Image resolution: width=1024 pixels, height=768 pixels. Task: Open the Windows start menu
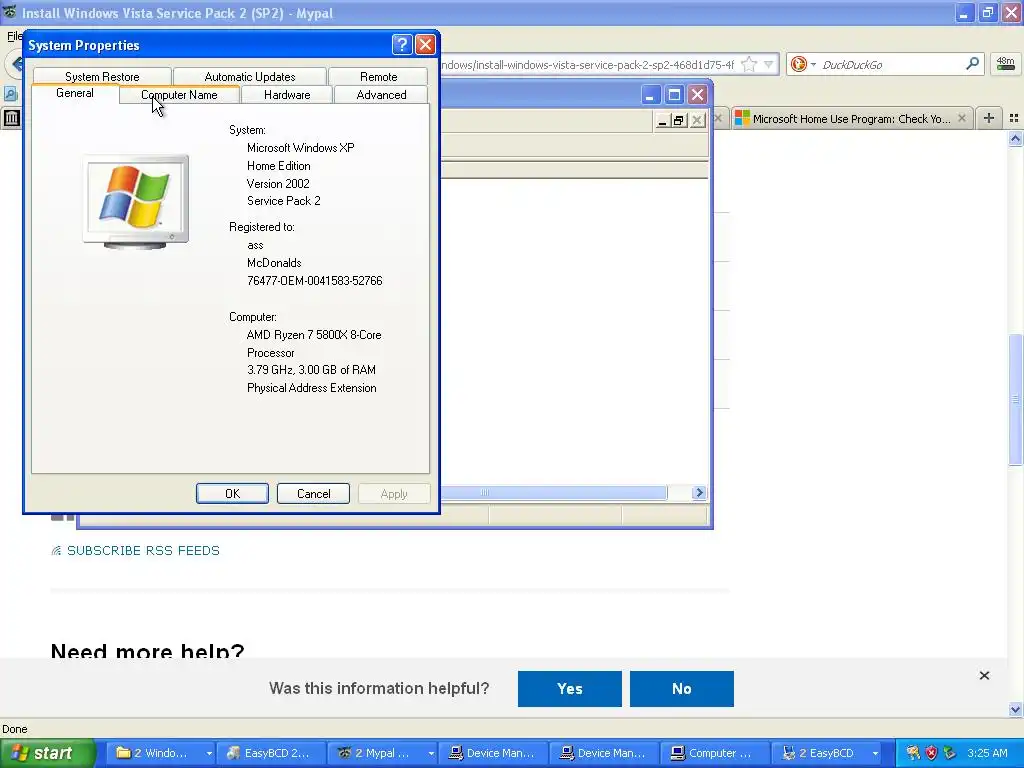click(x=46, y=753)
